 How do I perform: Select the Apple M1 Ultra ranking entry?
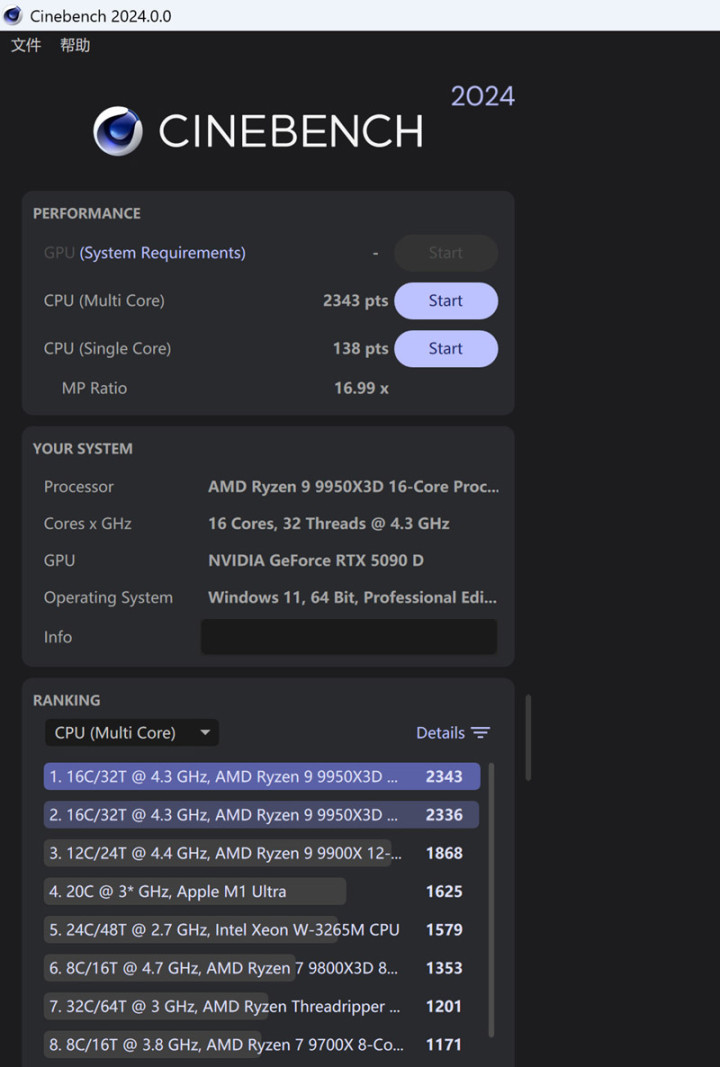(x=262, y=891)
